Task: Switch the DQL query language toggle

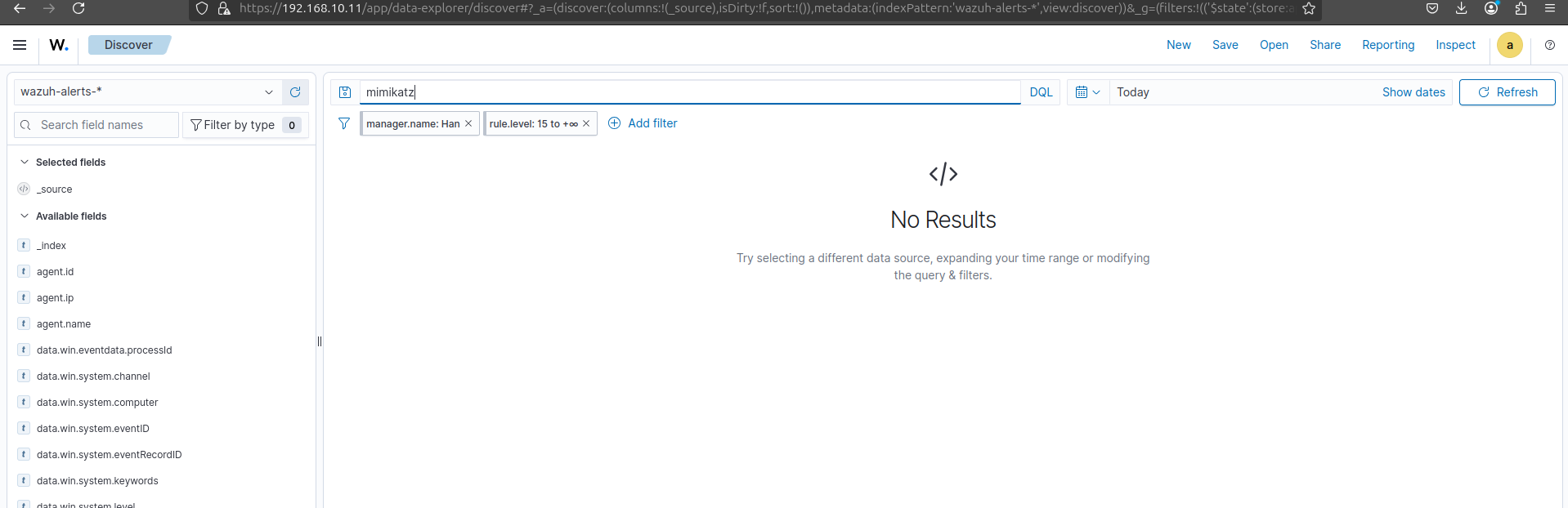Action: pyautogui.click(x=1041, y=92)
